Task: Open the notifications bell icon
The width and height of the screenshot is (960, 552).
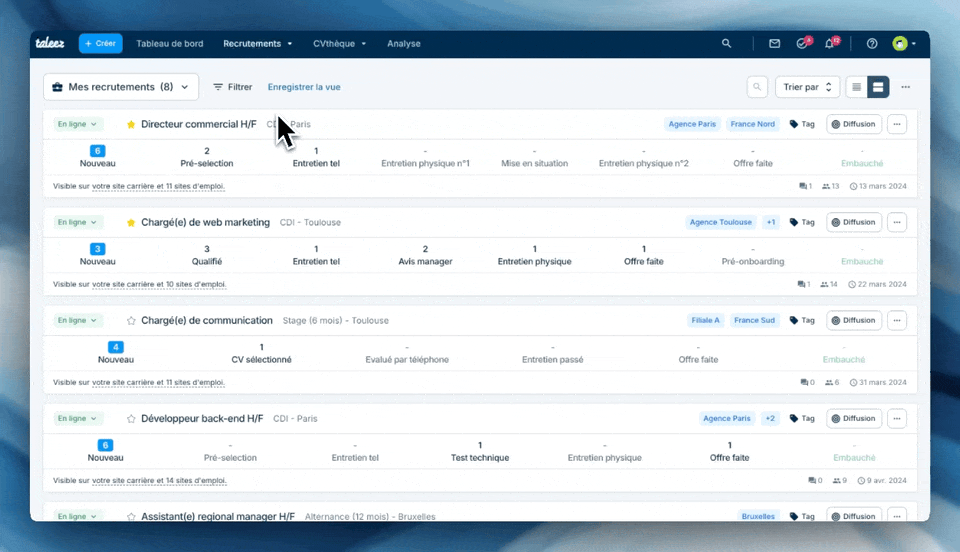Action: 830,43
